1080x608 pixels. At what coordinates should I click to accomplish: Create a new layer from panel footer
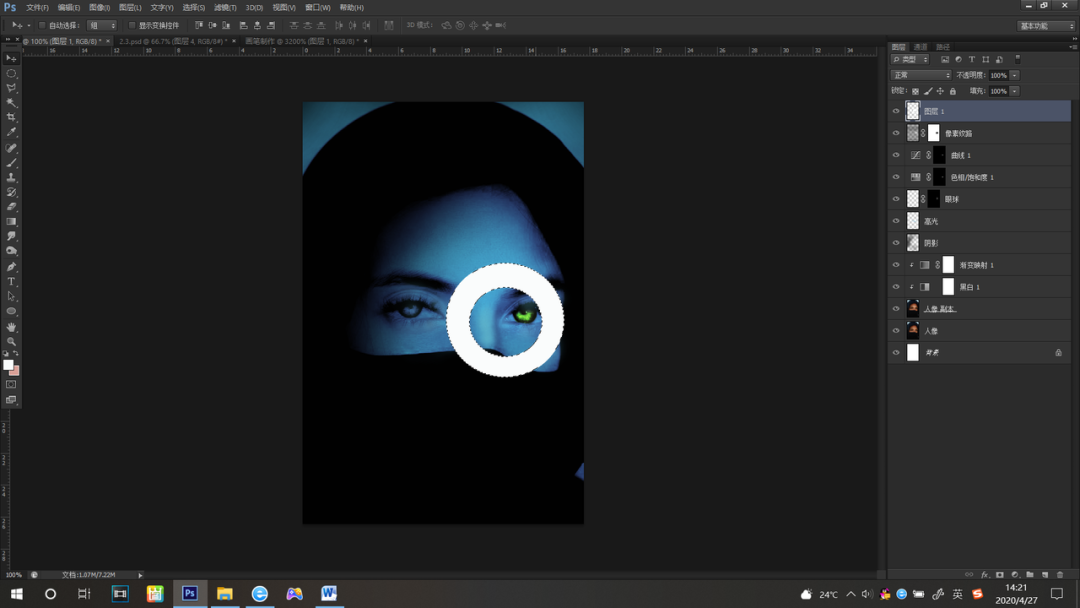(x=1045, y=574)
